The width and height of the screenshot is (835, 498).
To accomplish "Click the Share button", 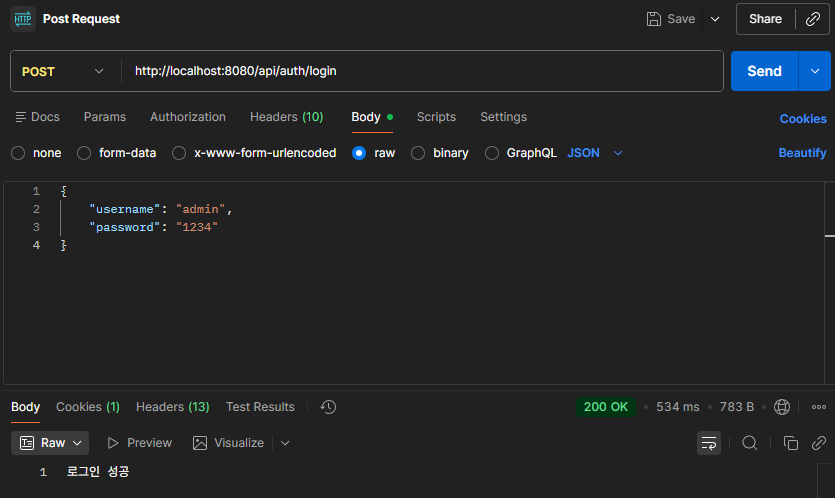I will (765, 19).
